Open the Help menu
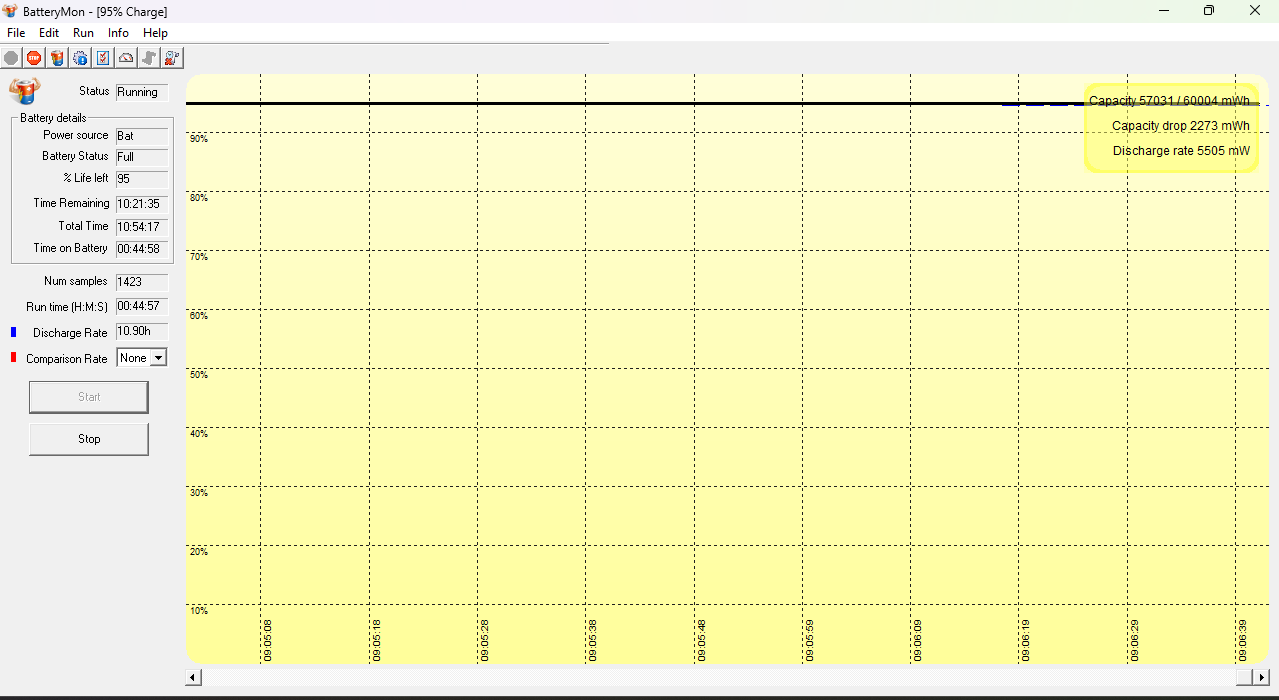 [x=155, y=33]
